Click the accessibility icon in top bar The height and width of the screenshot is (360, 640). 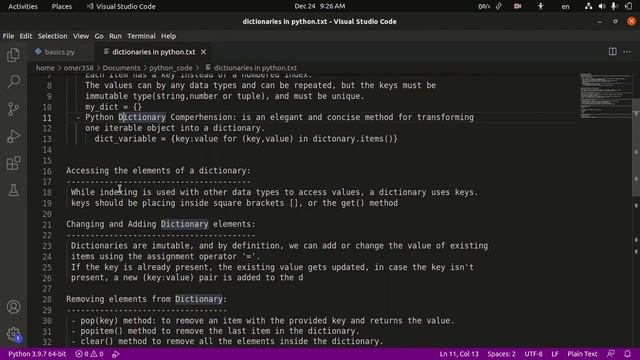pos(540,6)
